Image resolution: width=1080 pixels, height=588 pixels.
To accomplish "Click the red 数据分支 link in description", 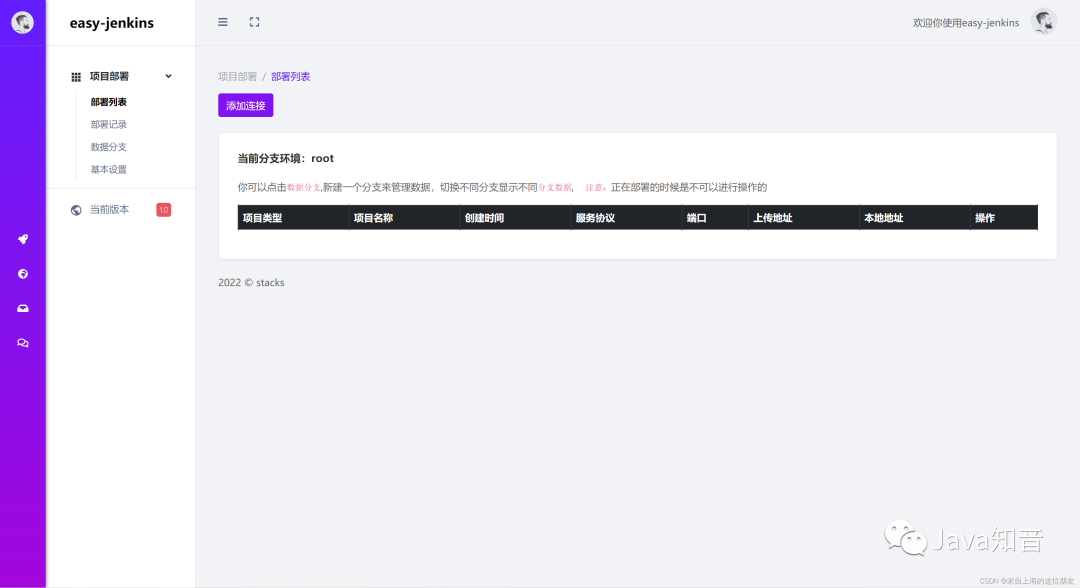I will pyautogui.click(x=303, y=187).
